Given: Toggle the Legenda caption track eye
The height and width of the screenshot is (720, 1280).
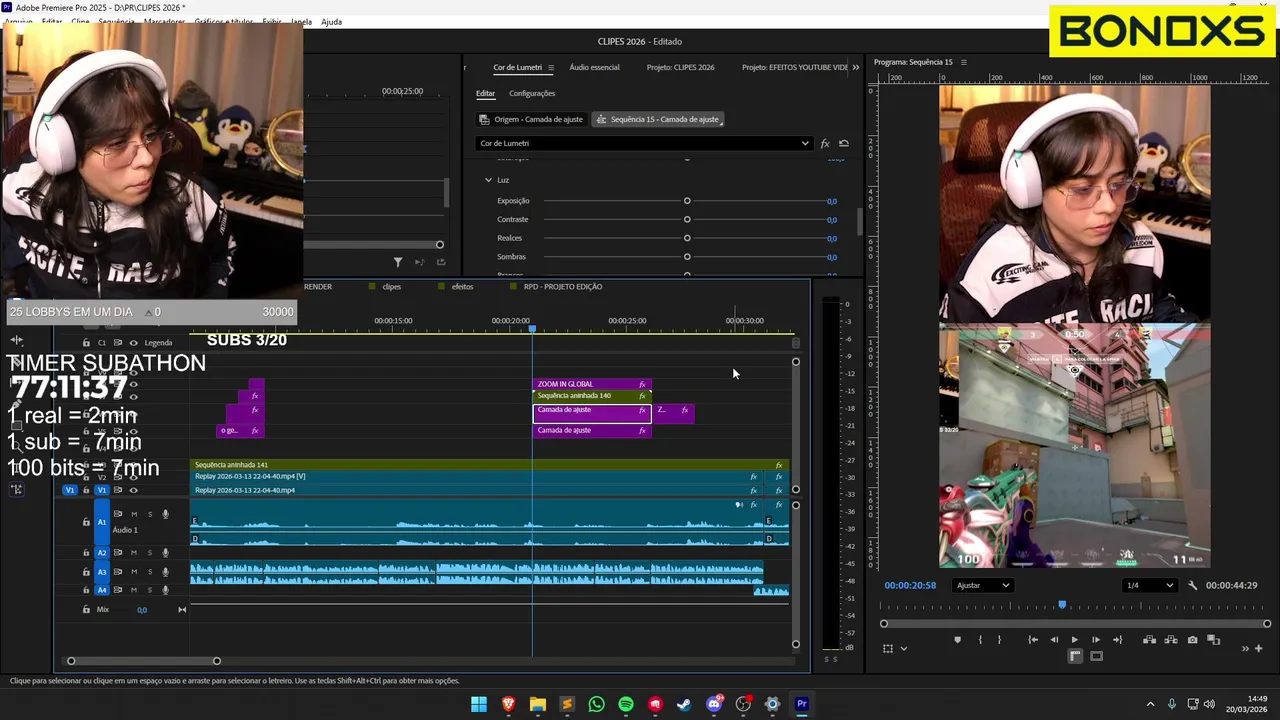Looking at the screenshot, I should coord(133,343).
